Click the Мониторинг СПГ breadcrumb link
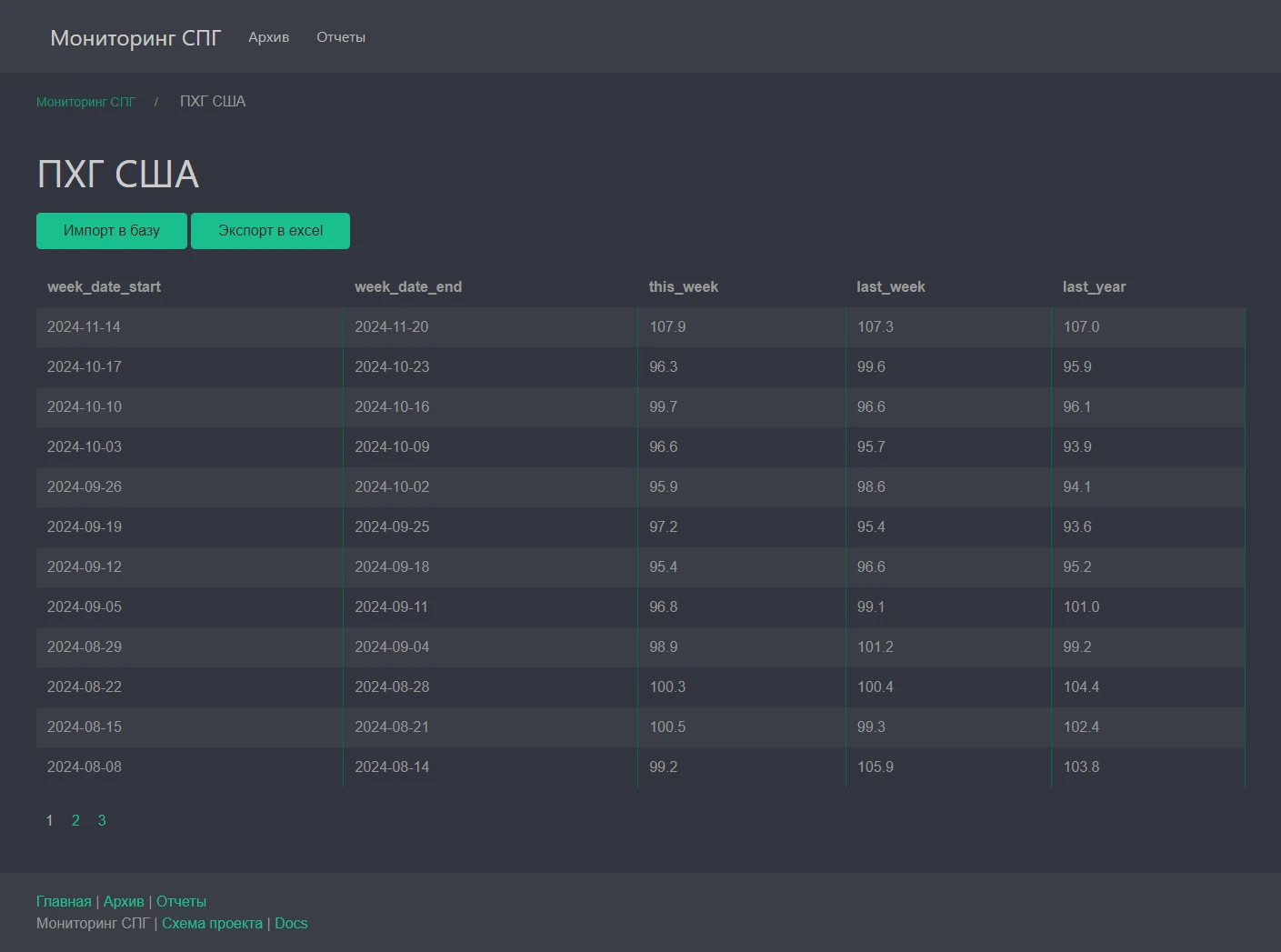 coord(85,102)
